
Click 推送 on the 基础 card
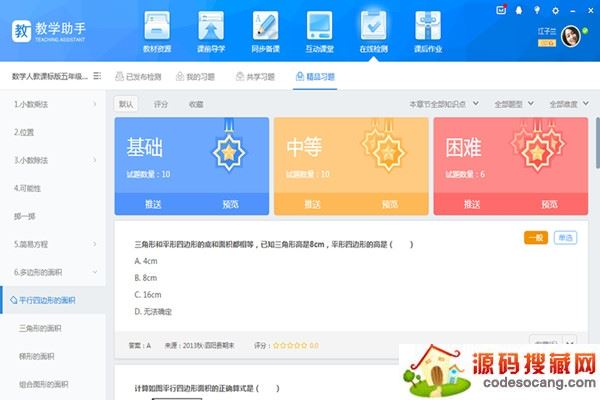click(153, 204)
